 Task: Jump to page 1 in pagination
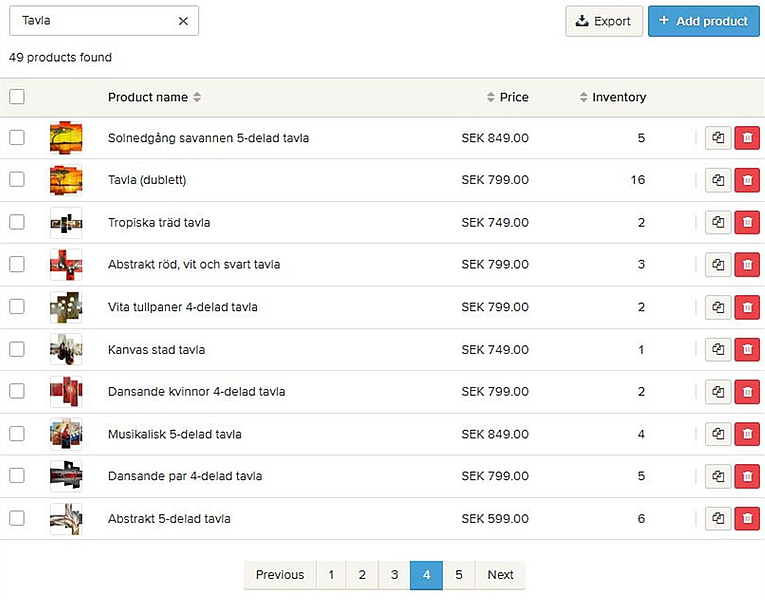click(330, 575)
